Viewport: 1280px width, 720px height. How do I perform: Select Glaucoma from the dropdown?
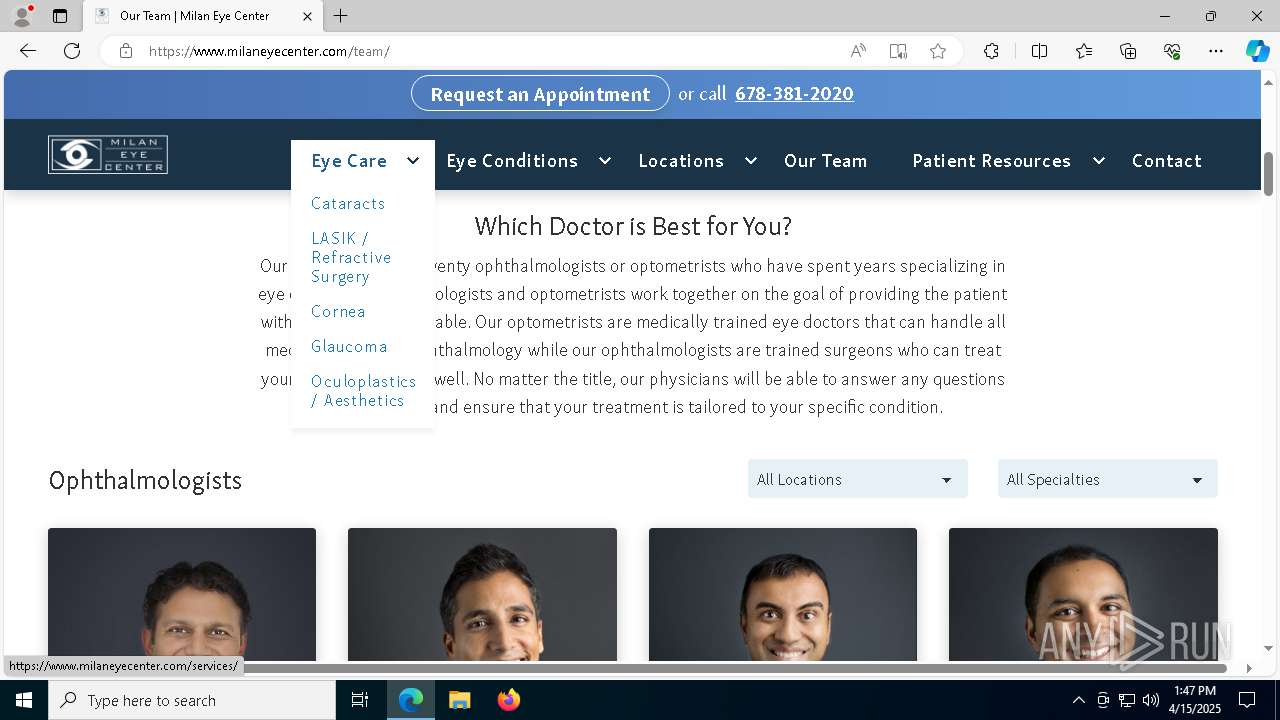(x=349, y=346)
